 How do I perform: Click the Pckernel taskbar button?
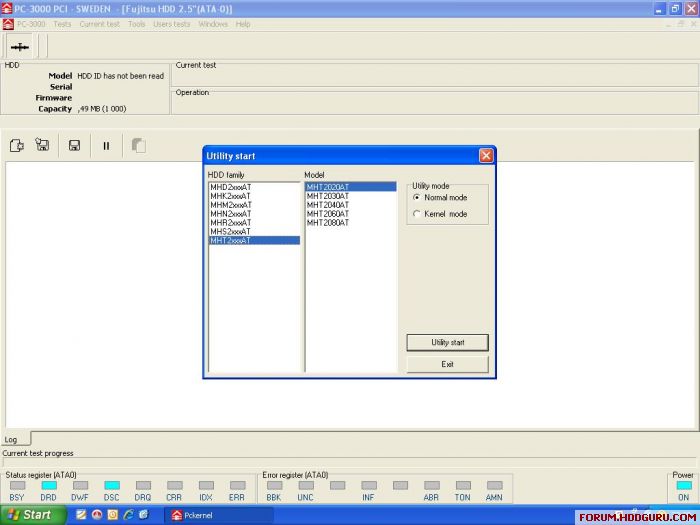[x=219, y=515]
